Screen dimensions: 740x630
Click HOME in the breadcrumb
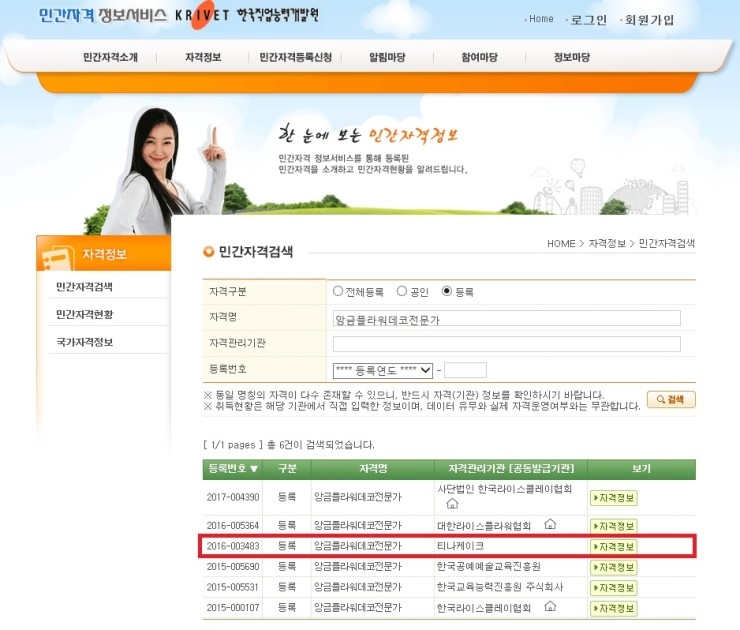561,244
